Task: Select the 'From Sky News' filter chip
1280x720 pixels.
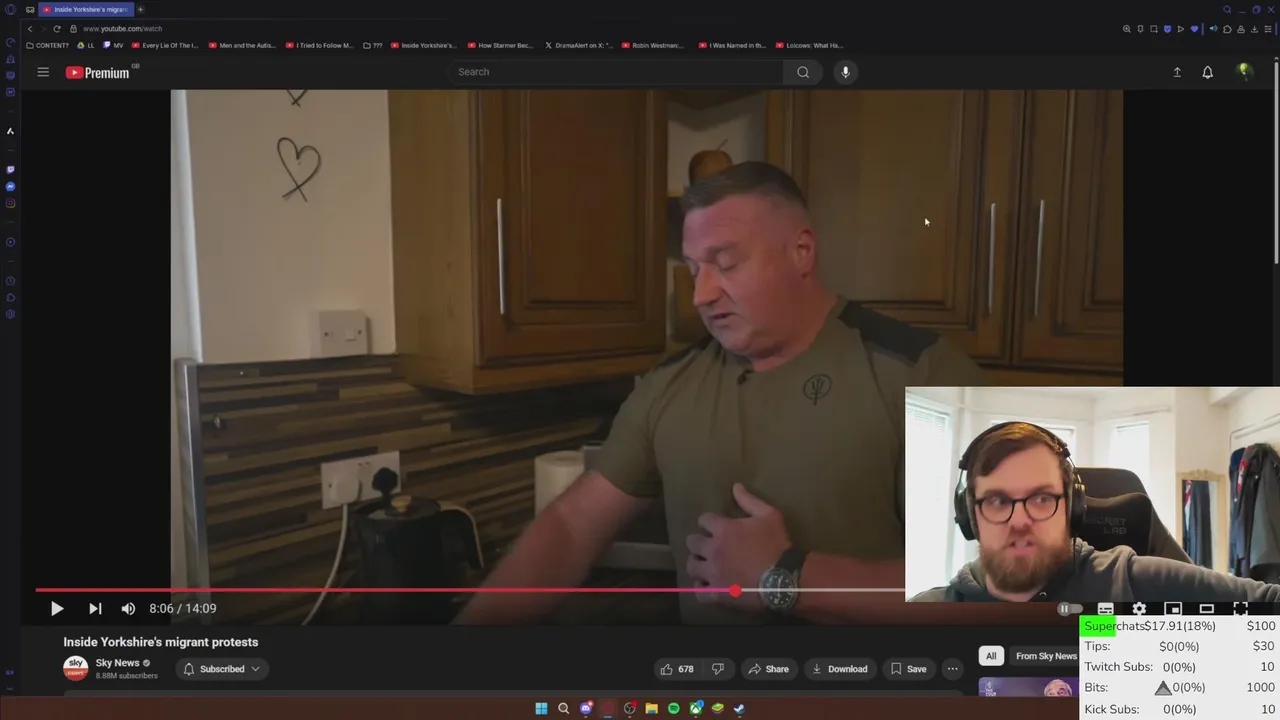Action: 1046,656
